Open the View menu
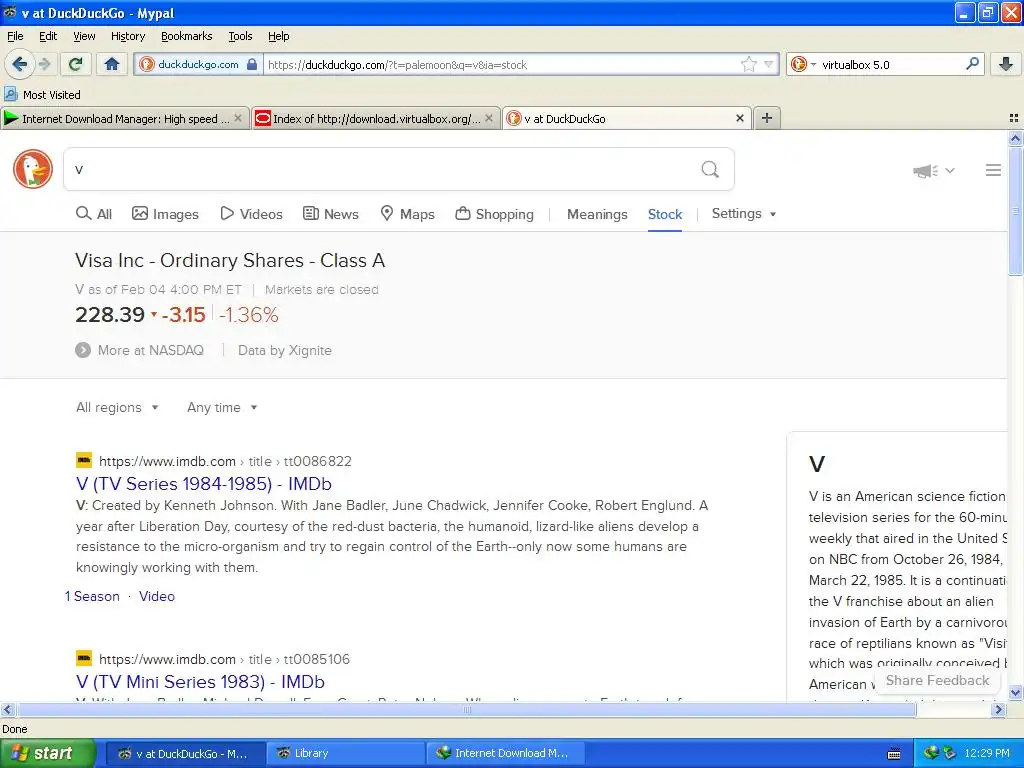1024x768 pixels. pos(84,36)
